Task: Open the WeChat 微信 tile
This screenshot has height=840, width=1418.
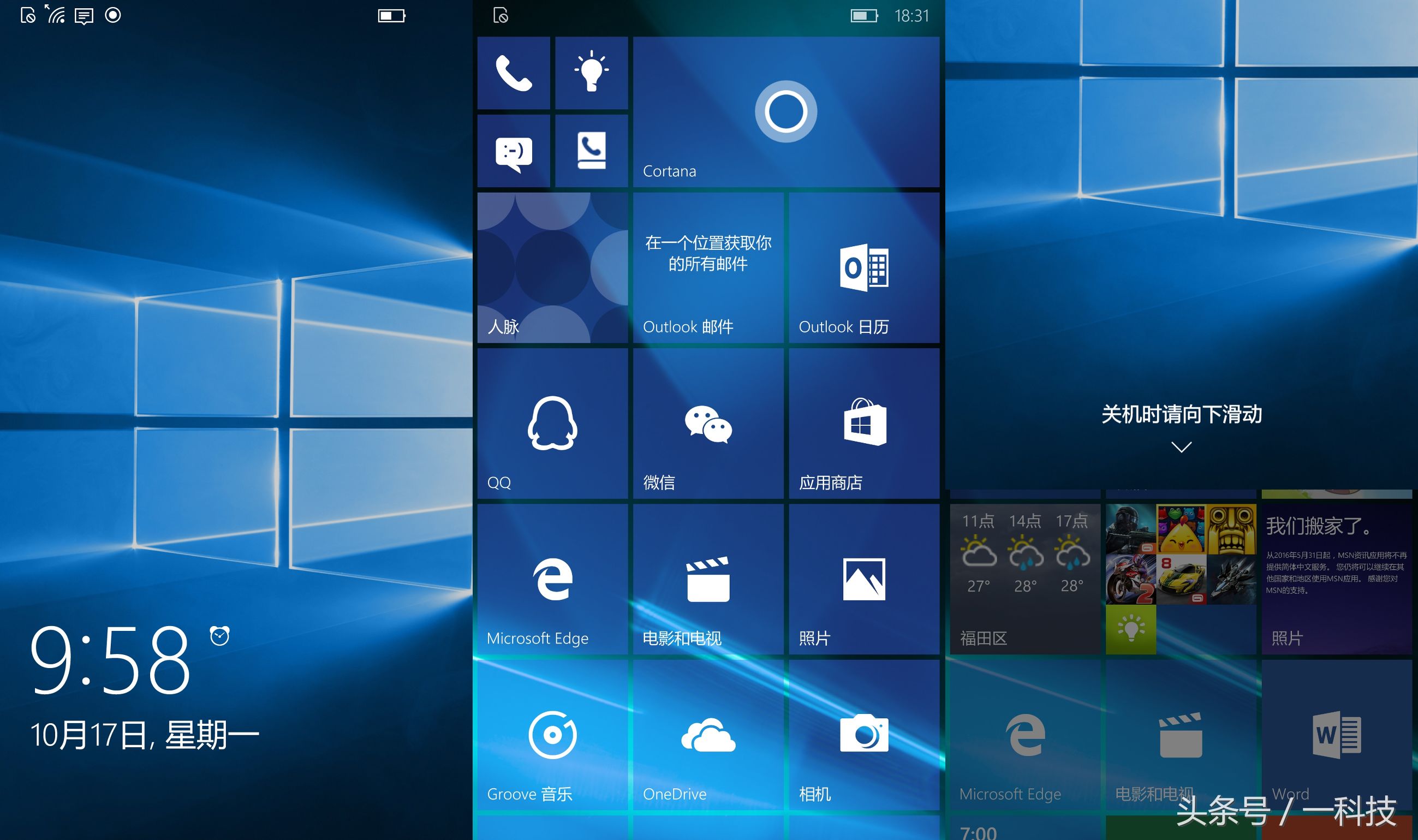Action: [x=707, y=424]
